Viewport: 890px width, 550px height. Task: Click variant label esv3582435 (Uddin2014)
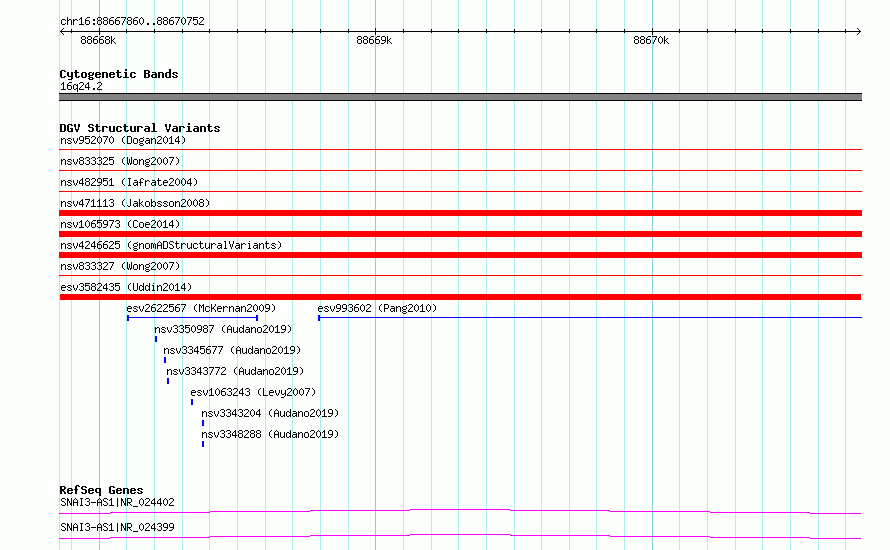126,287
